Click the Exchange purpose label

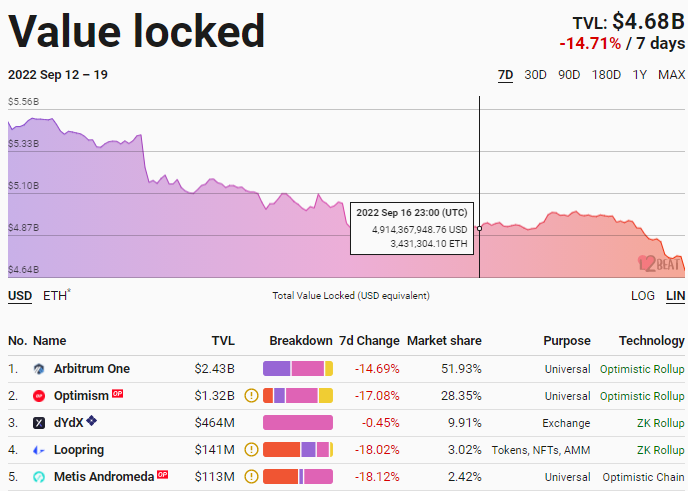point(566,423)
